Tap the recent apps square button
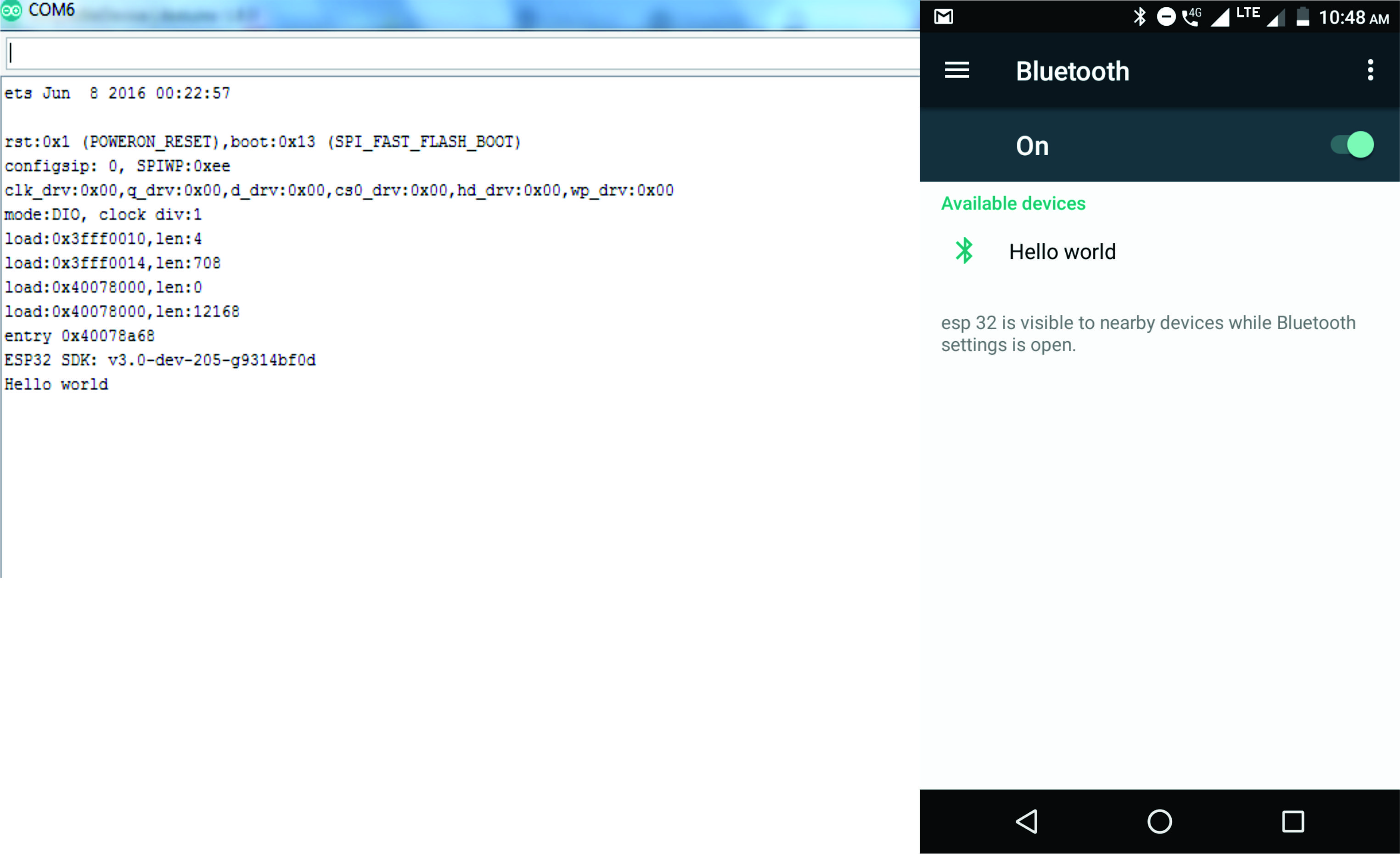 click(1293, 821)
